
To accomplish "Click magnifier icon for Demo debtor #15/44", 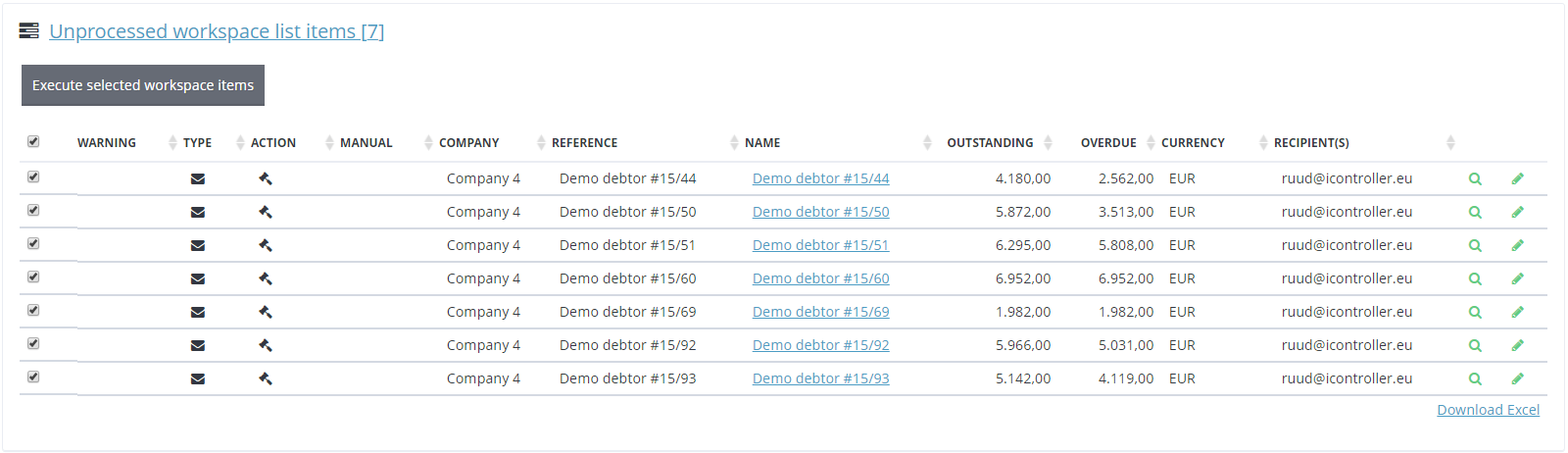I will (x=1475, y=178).
